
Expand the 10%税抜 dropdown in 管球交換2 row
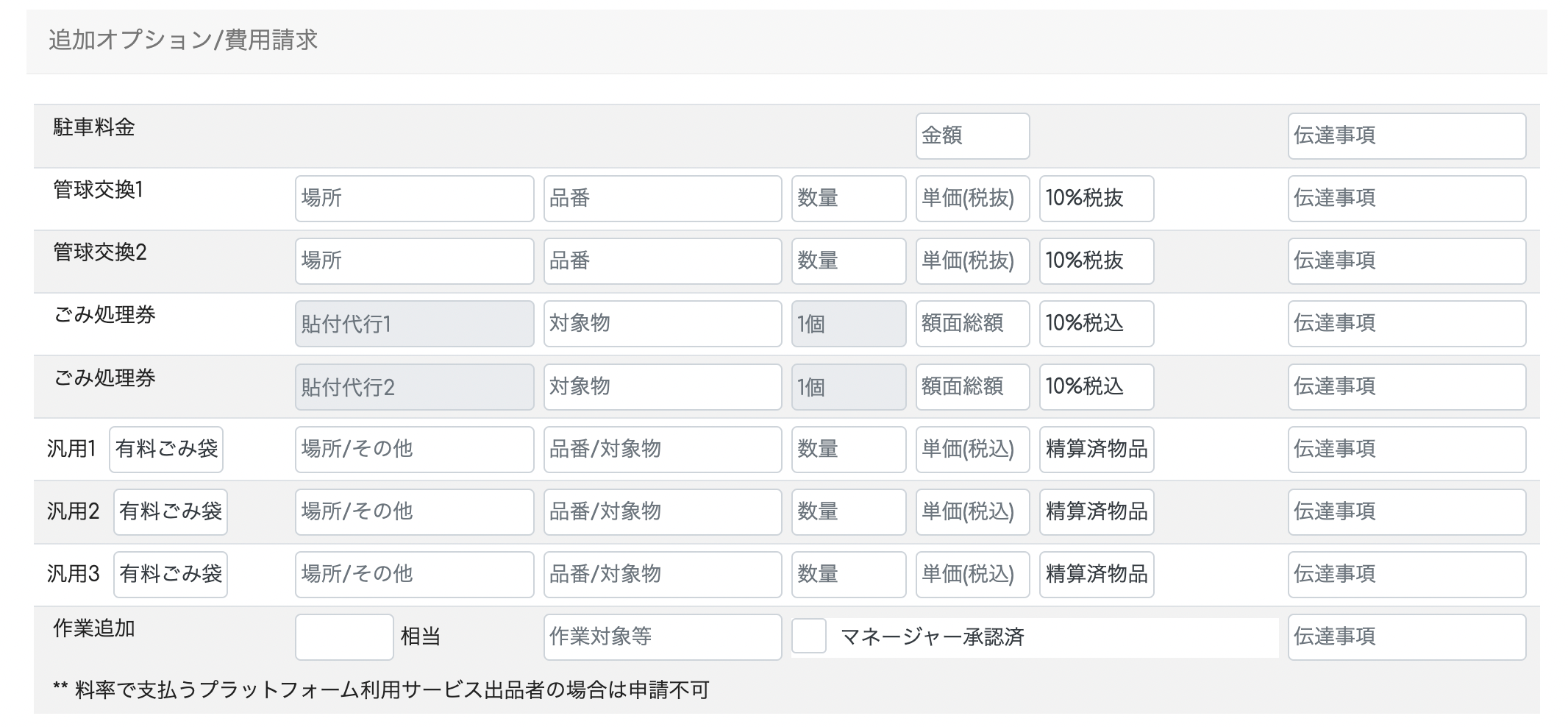tap(1096, 260)
